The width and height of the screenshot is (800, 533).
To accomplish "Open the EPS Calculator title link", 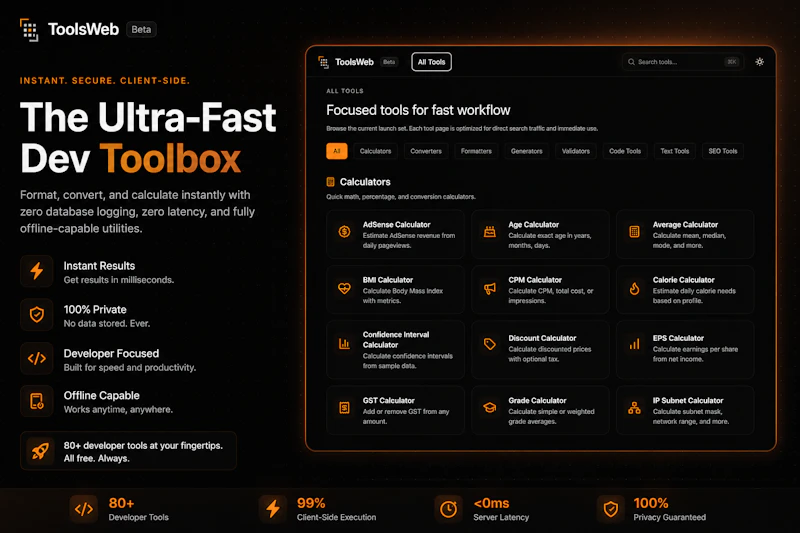I will (678, 338).
